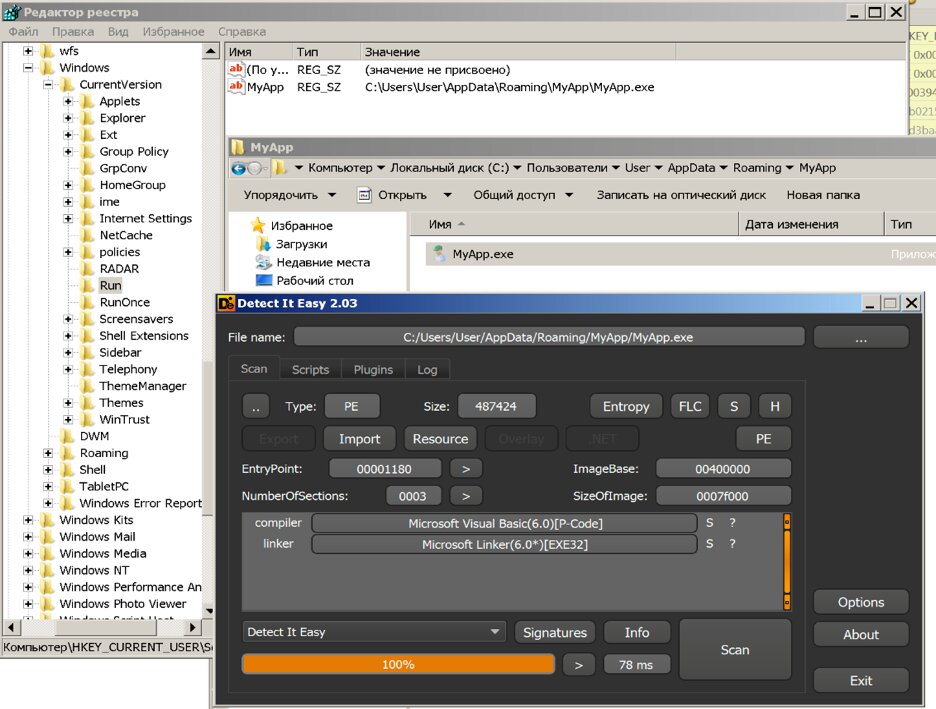This screenshot has height=709, width=936.
Task: Expand the Windows NT registry key
Action: click(x=28, y=570)
